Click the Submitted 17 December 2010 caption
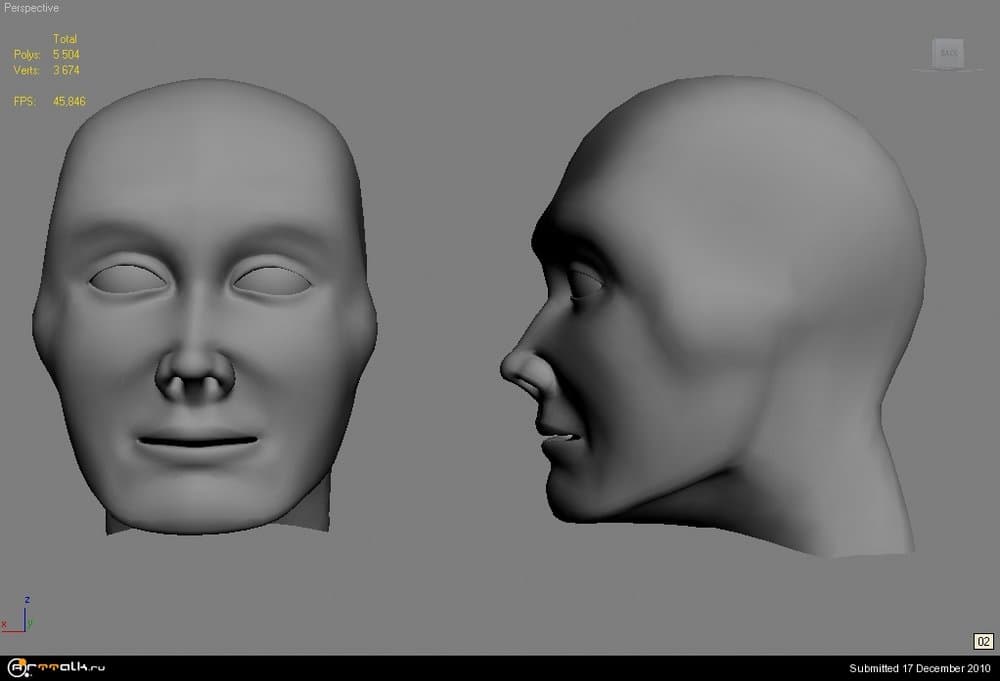 click(920, 668)
